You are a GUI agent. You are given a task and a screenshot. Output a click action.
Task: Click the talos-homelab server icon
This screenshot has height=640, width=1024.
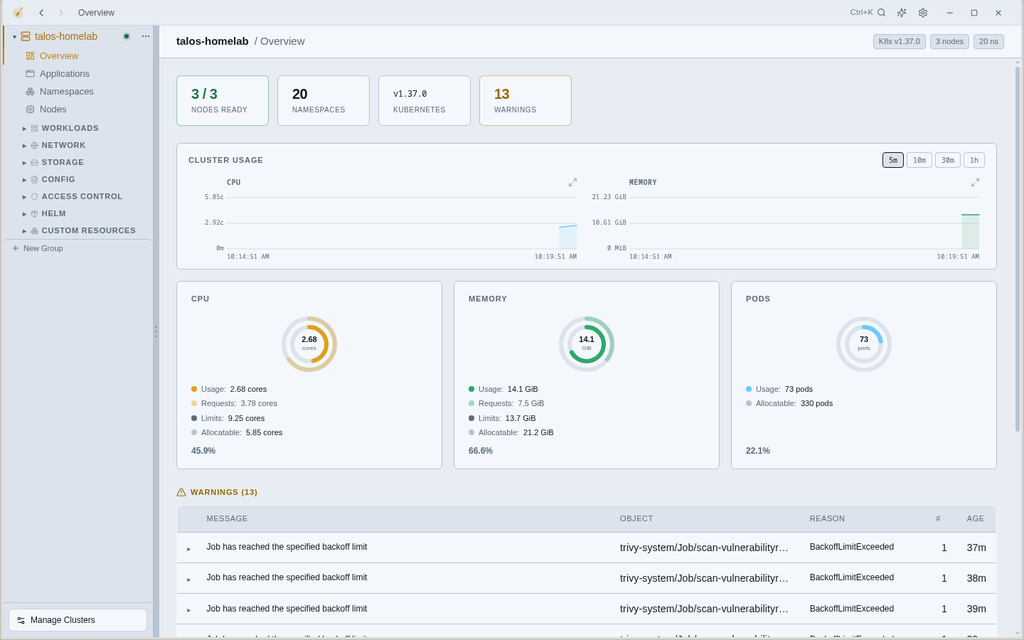(25, 37)
